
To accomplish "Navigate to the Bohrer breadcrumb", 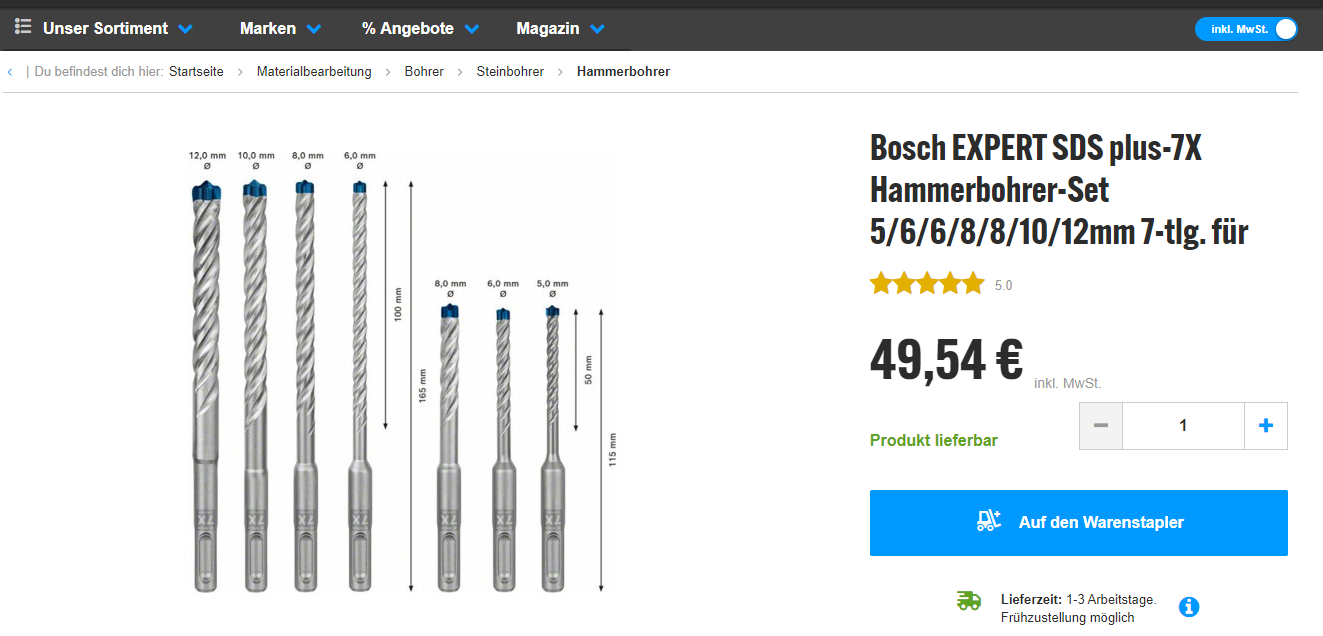I will click(424, 72).
